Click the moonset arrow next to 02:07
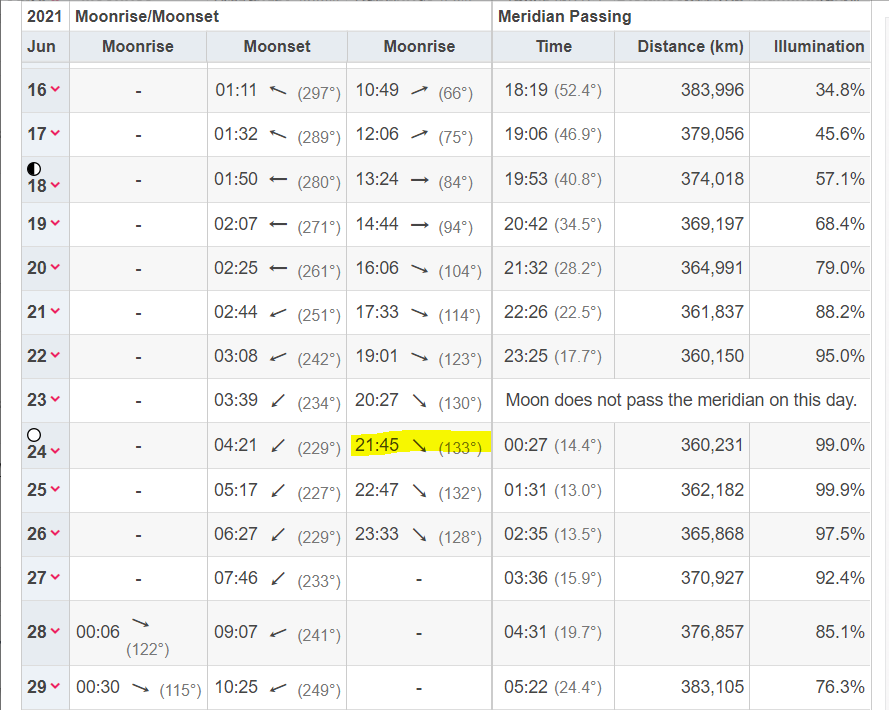 pos(279,225)
